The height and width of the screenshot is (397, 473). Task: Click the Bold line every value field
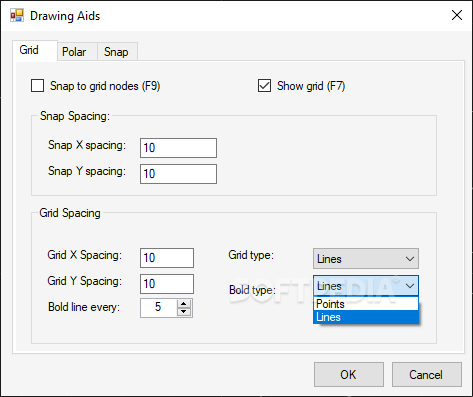(x=159, y=307)
